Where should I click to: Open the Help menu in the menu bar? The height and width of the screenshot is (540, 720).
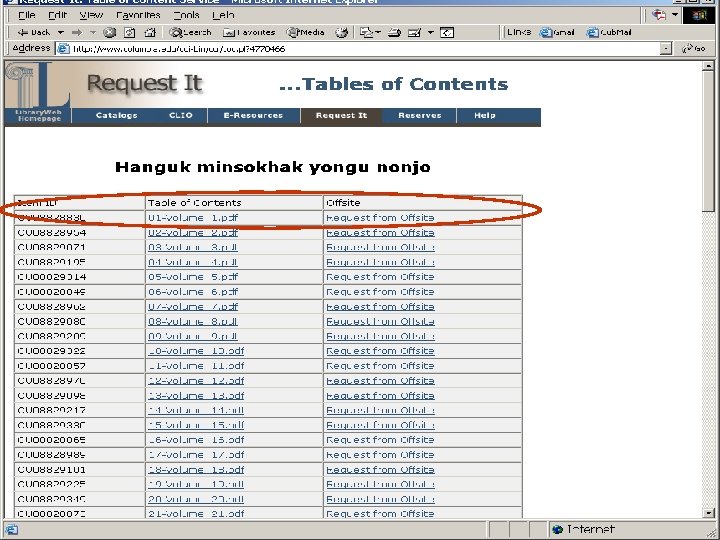point(223,15)
